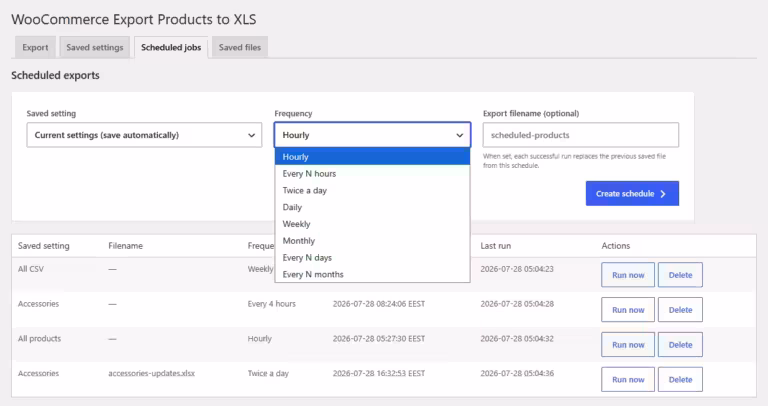Click the Every 4 hours frequency cell
This screenshot has height=406, width=768.
(272, 304)
